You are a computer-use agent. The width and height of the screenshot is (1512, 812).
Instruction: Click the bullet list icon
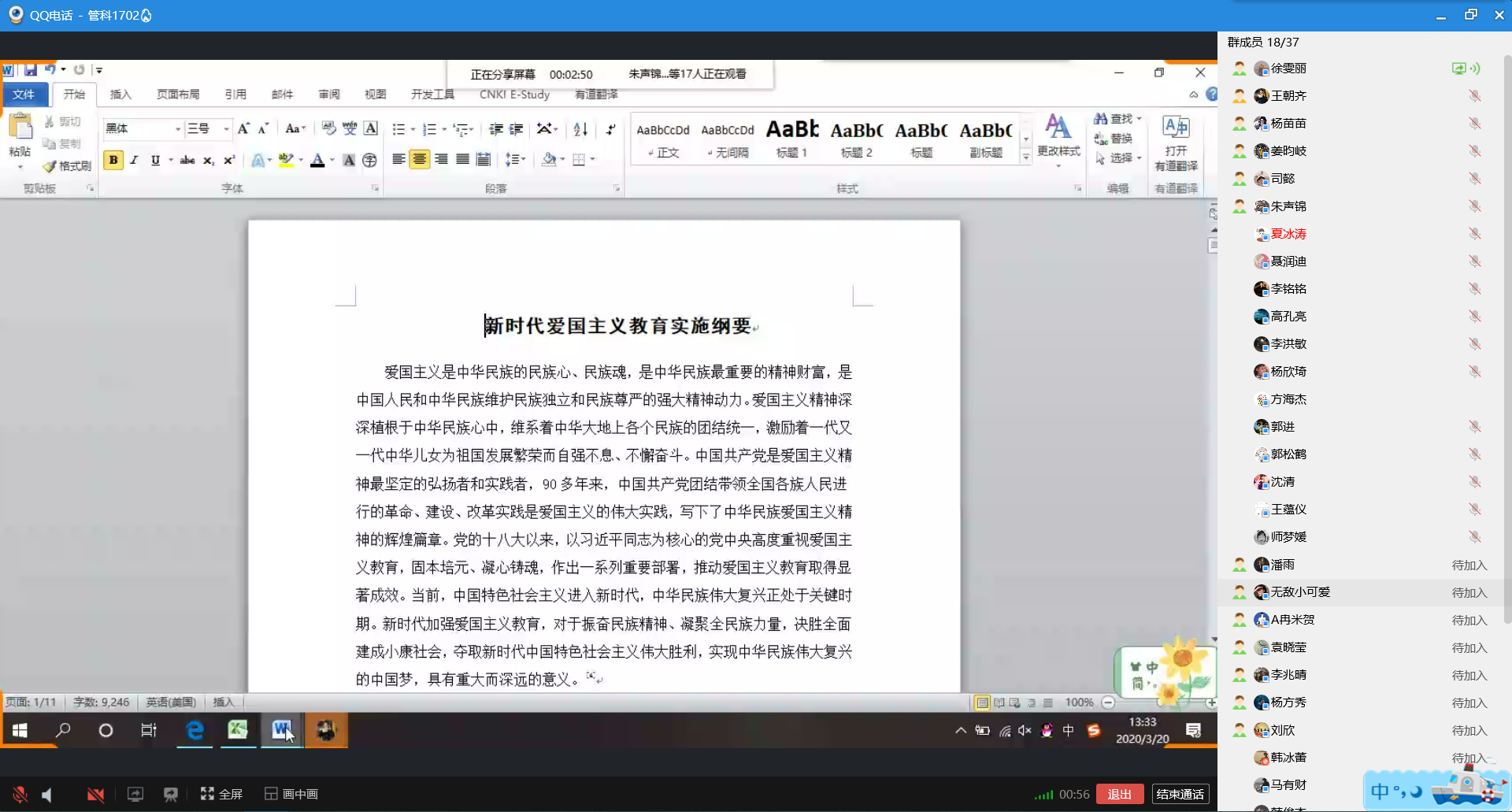click(399, 129)
